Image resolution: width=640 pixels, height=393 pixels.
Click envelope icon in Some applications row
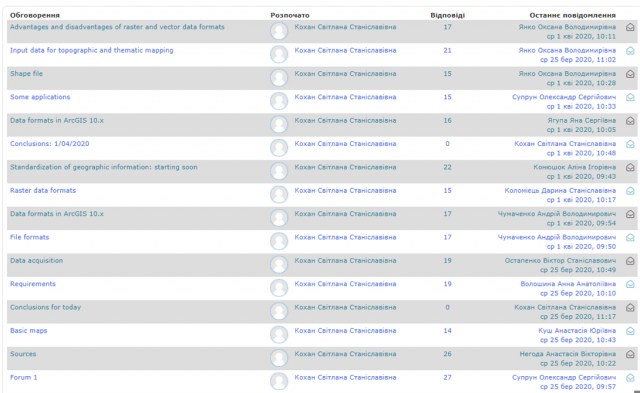click(630, 97)
